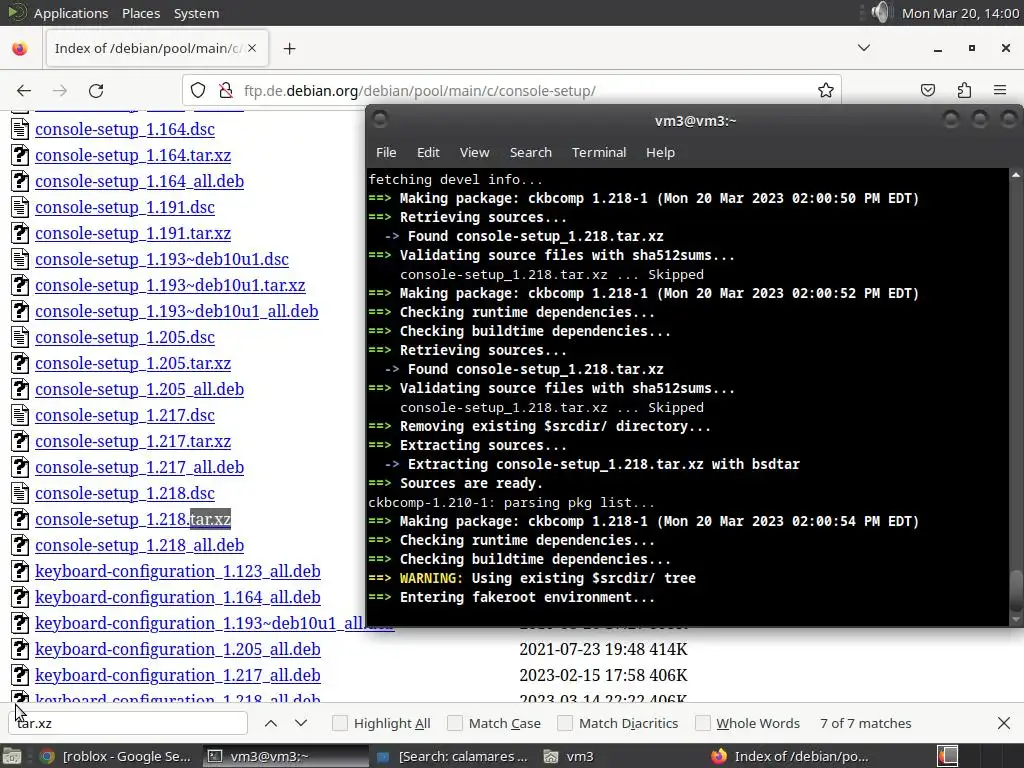Close the Index of /debian/pool tab
The width and height of the screenshot is (1024, 768).
tap(252, 48)
